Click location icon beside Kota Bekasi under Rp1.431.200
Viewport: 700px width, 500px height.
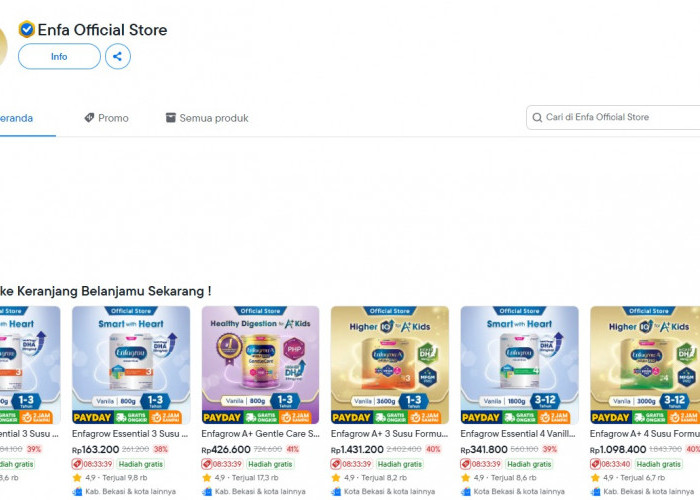click(336, 492)
